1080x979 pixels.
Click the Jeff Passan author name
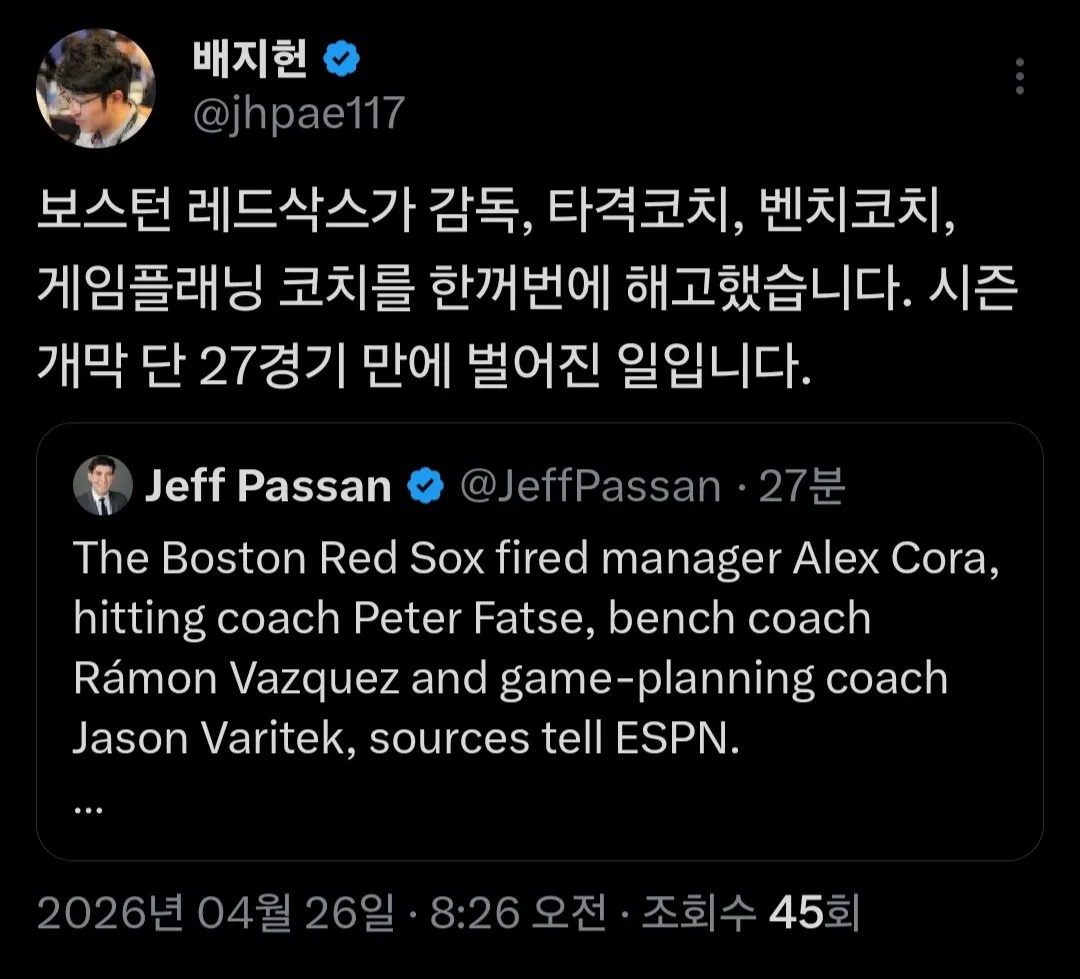[x=268, y=486]
